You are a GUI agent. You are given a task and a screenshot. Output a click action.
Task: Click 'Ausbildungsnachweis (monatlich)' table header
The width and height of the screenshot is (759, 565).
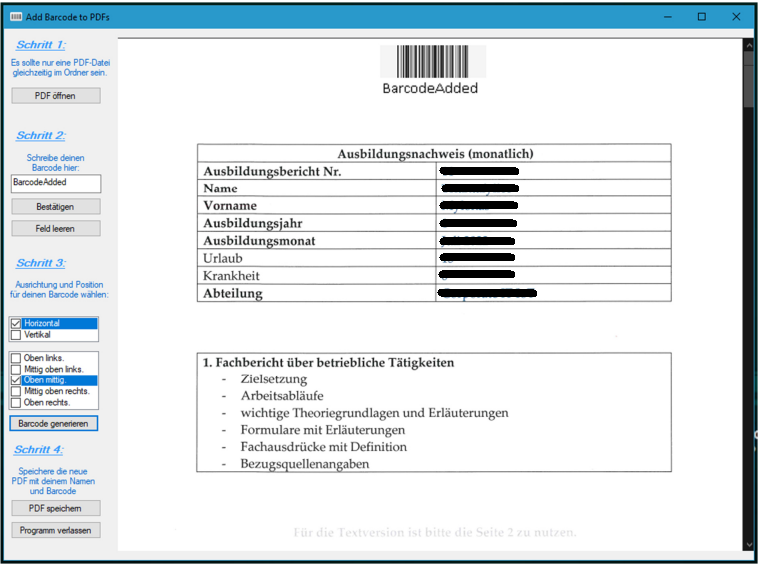coord(435,154)
